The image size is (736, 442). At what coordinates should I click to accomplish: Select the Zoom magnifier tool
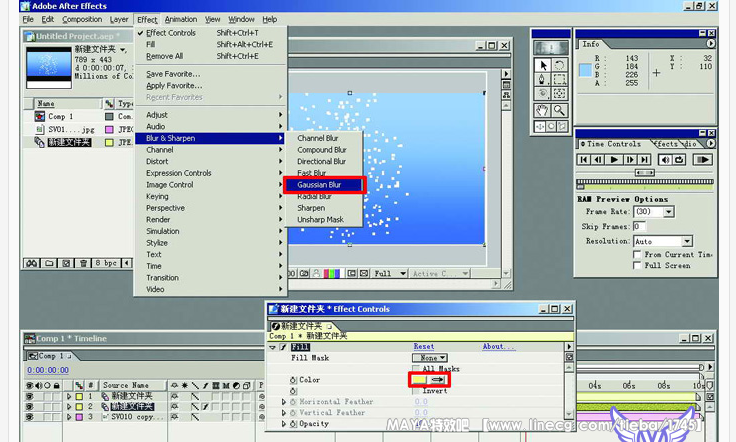[x=560, y=110]
